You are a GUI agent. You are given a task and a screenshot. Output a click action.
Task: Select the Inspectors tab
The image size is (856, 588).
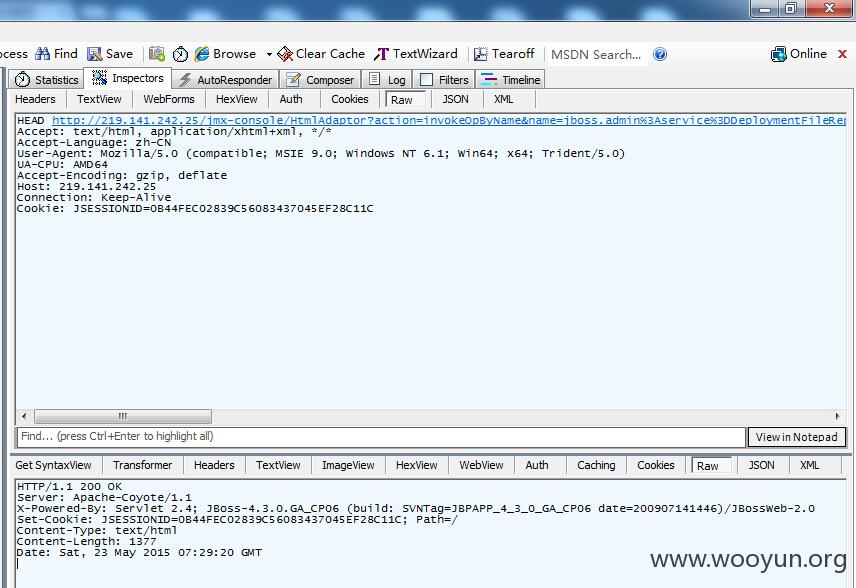(128, 78)
